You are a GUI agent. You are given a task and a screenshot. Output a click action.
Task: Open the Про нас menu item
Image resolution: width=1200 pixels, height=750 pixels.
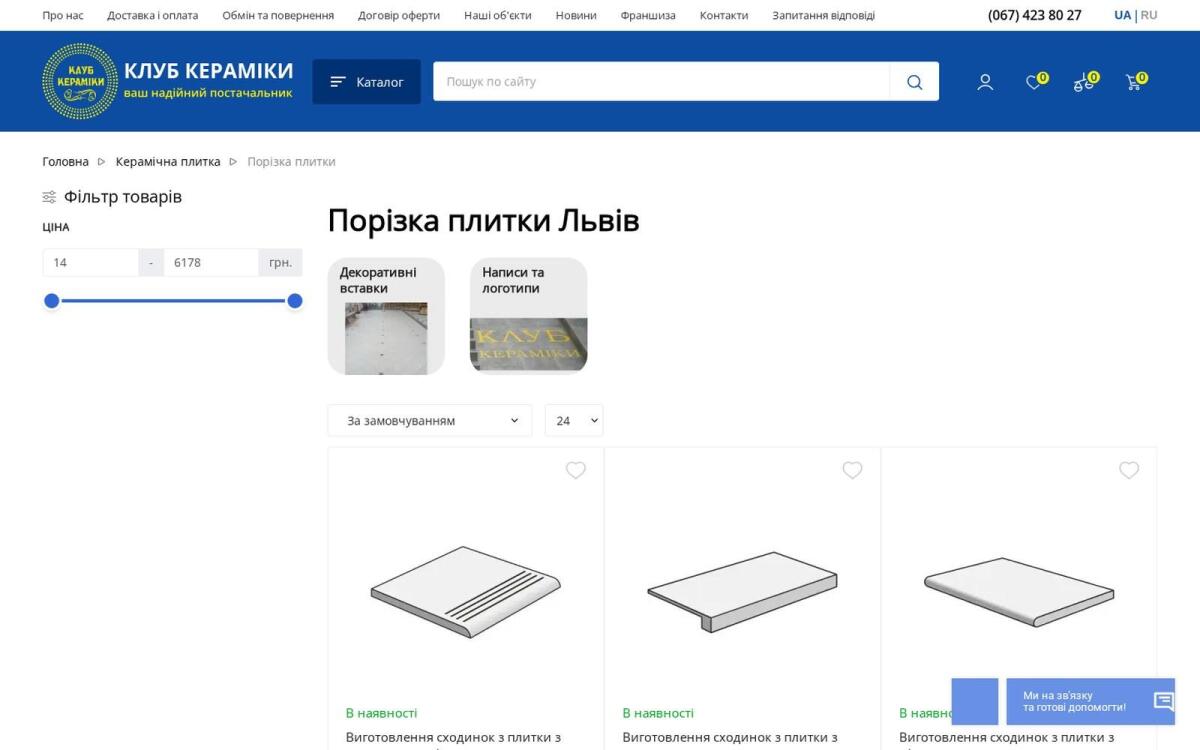tap(63, 15)
